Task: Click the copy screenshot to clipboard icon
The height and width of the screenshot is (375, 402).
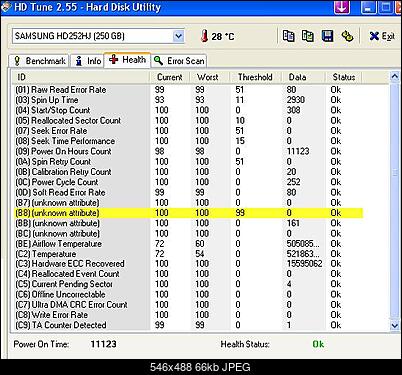Action: click(307, 36)
